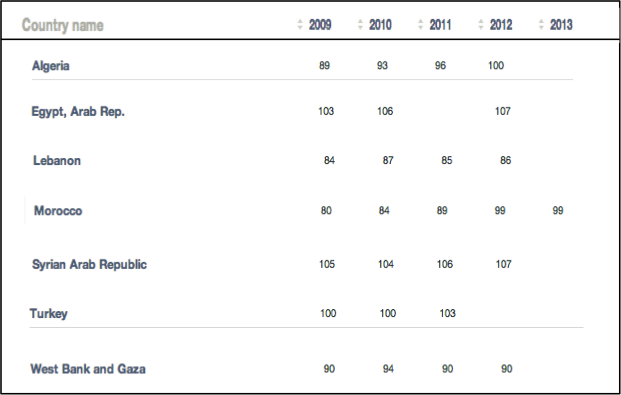This screenshot has height=395, width=621.
Task: Select the 2009 column header
Action: [320, 25]
